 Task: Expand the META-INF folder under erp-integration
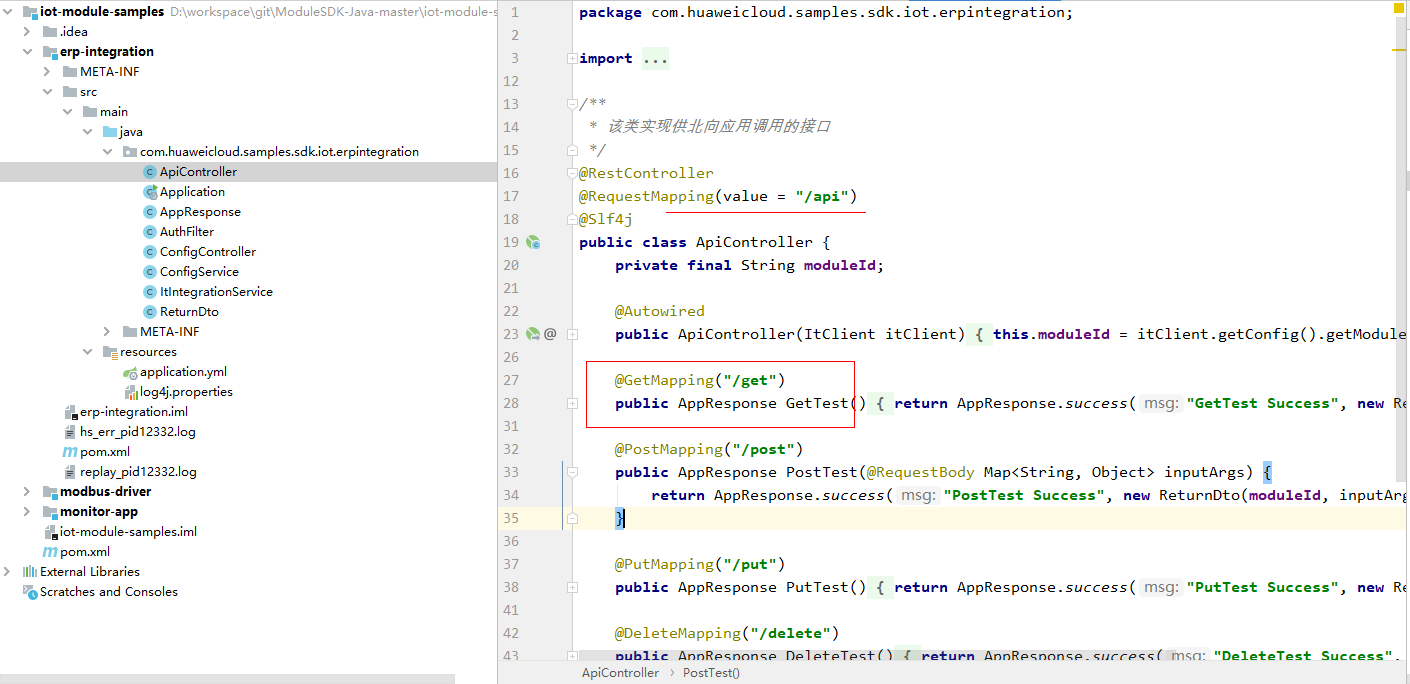point(48,72)
